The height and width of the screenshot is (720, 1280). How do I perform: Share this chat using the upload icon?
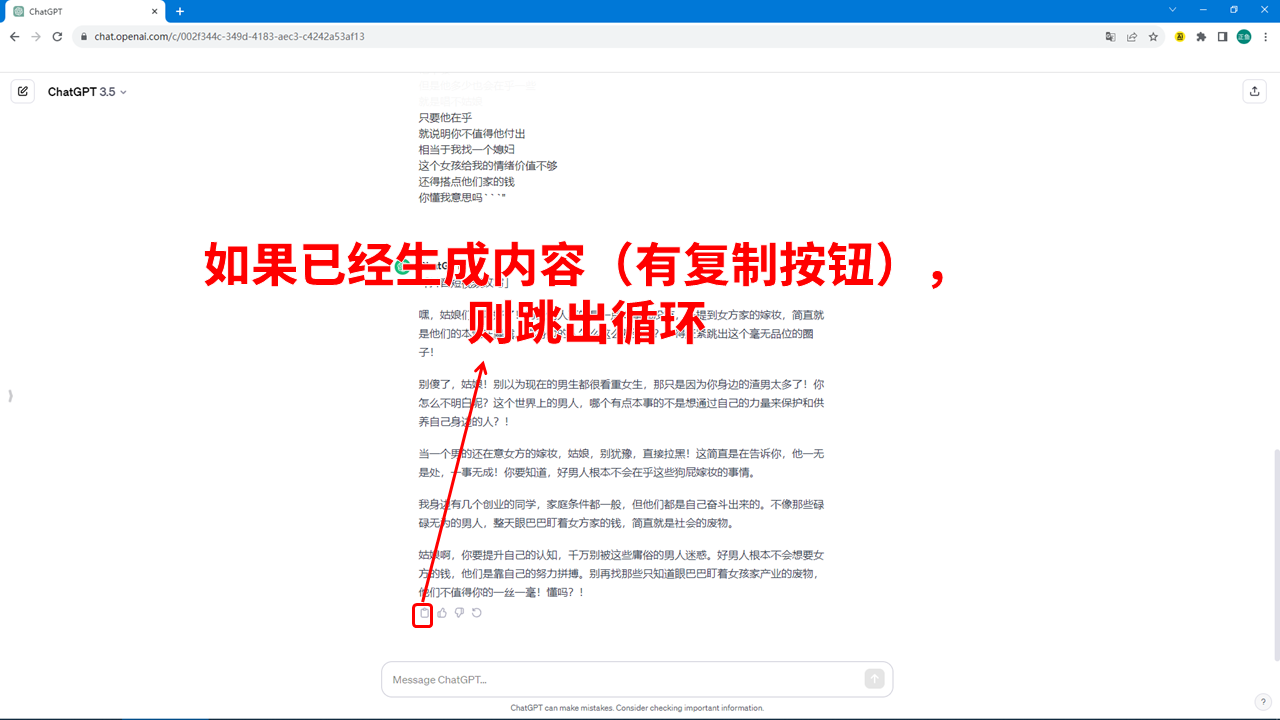(1254, 91)
